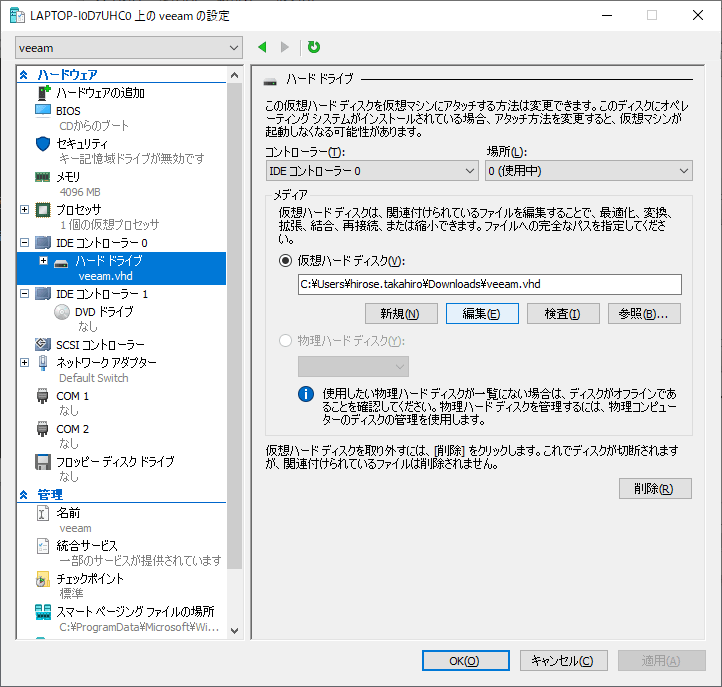Select the メモリ tree item label
722x687 pixels.
[x=68, y=177]
